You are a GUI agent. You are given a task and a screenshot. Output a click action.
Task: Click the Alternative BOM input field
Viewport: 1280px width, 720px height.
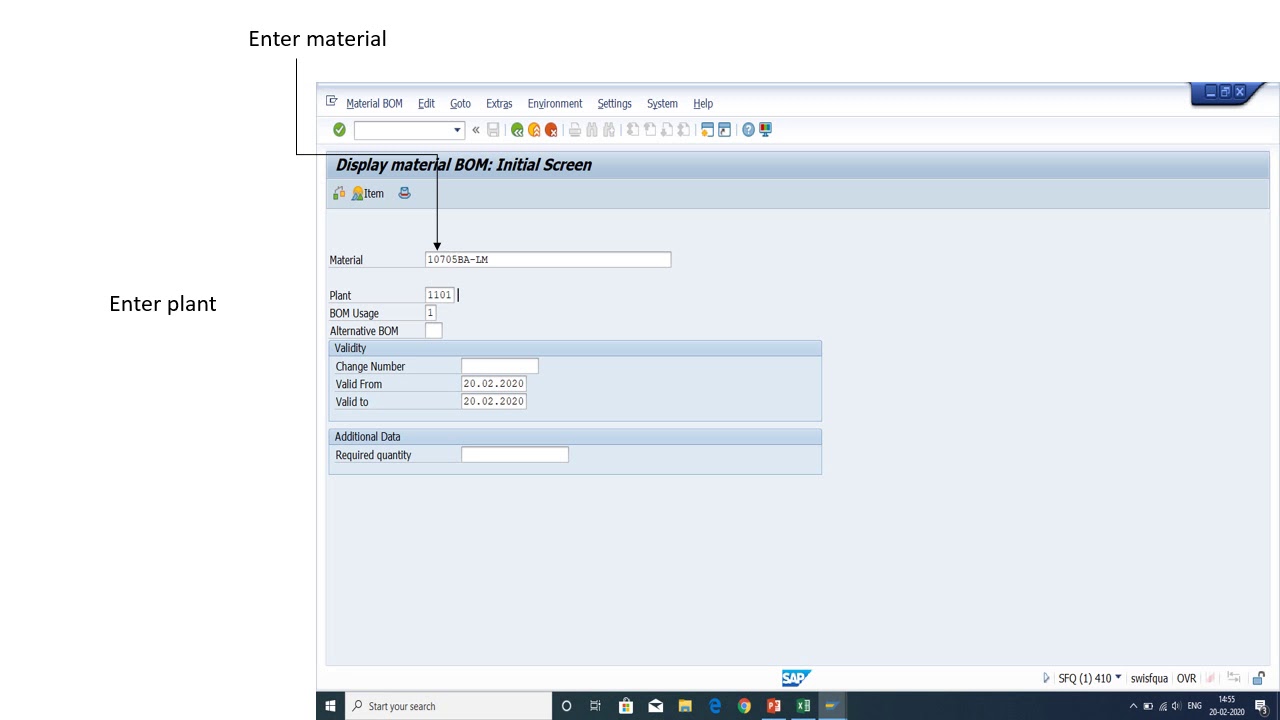point(433,331)
